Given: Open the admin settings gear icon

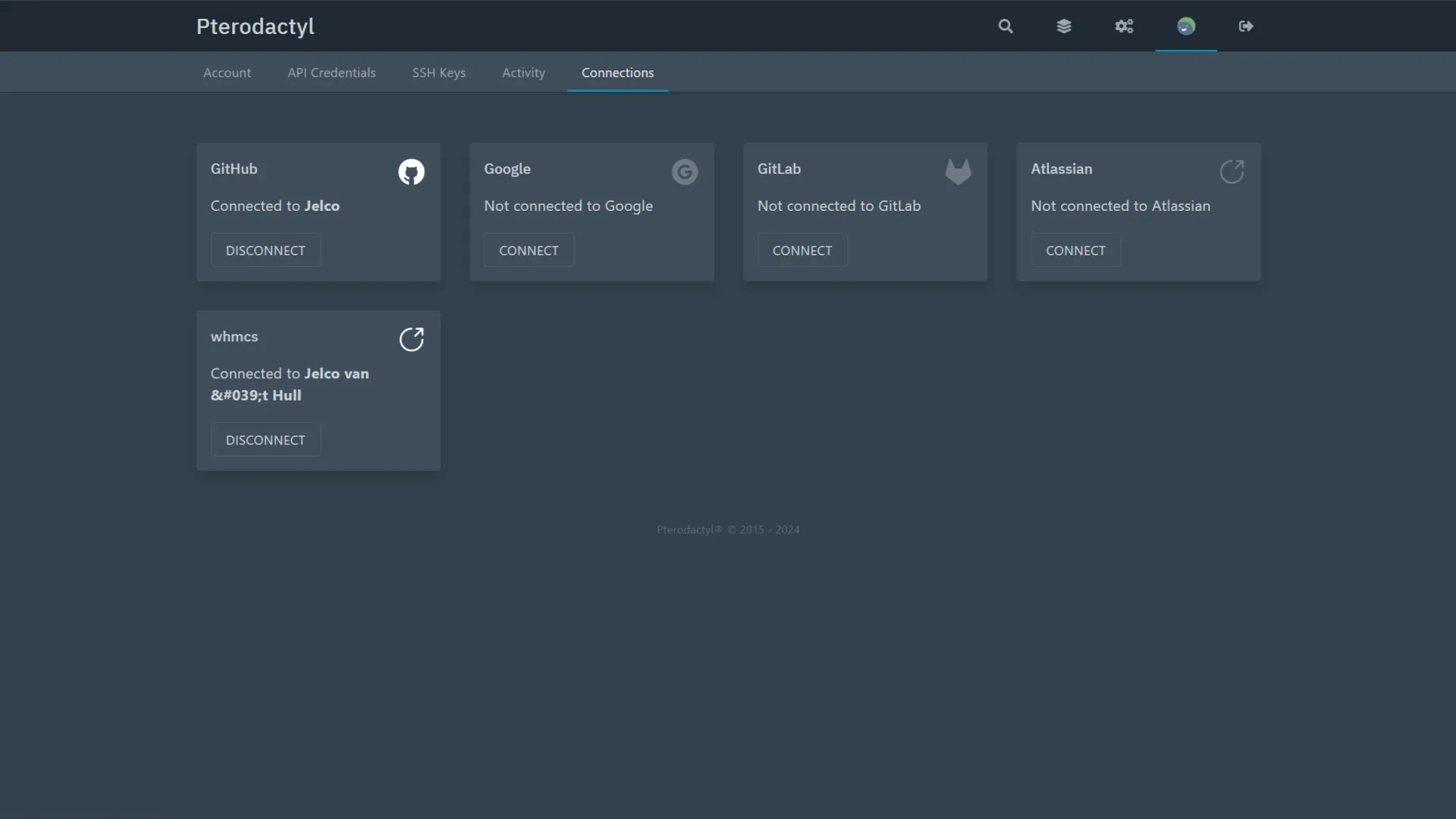Looking at the screenshot, I should click(1124, 26).
